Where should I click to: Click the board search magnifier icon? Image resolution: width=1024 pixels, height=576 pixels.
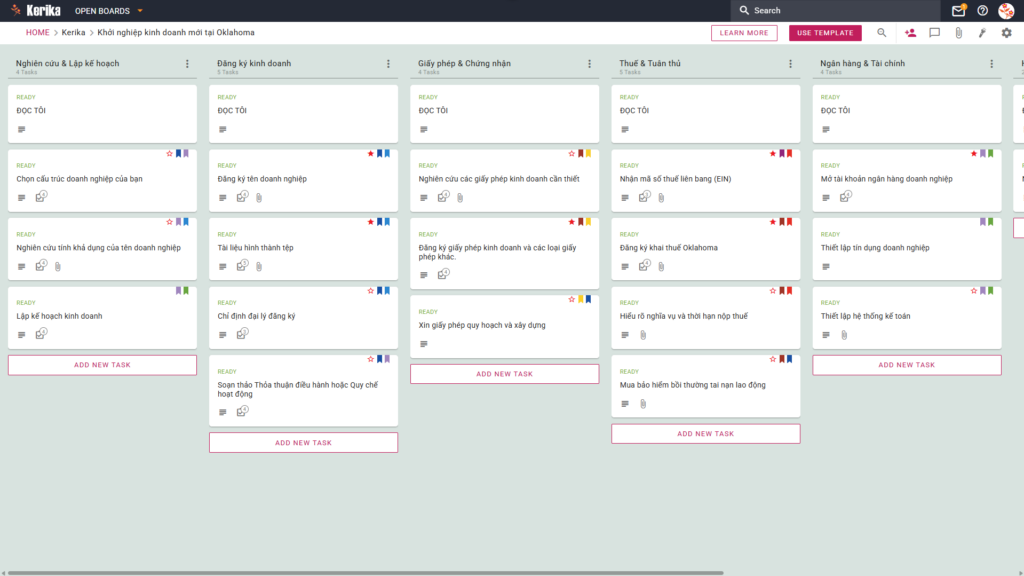[x=882, y=33]
